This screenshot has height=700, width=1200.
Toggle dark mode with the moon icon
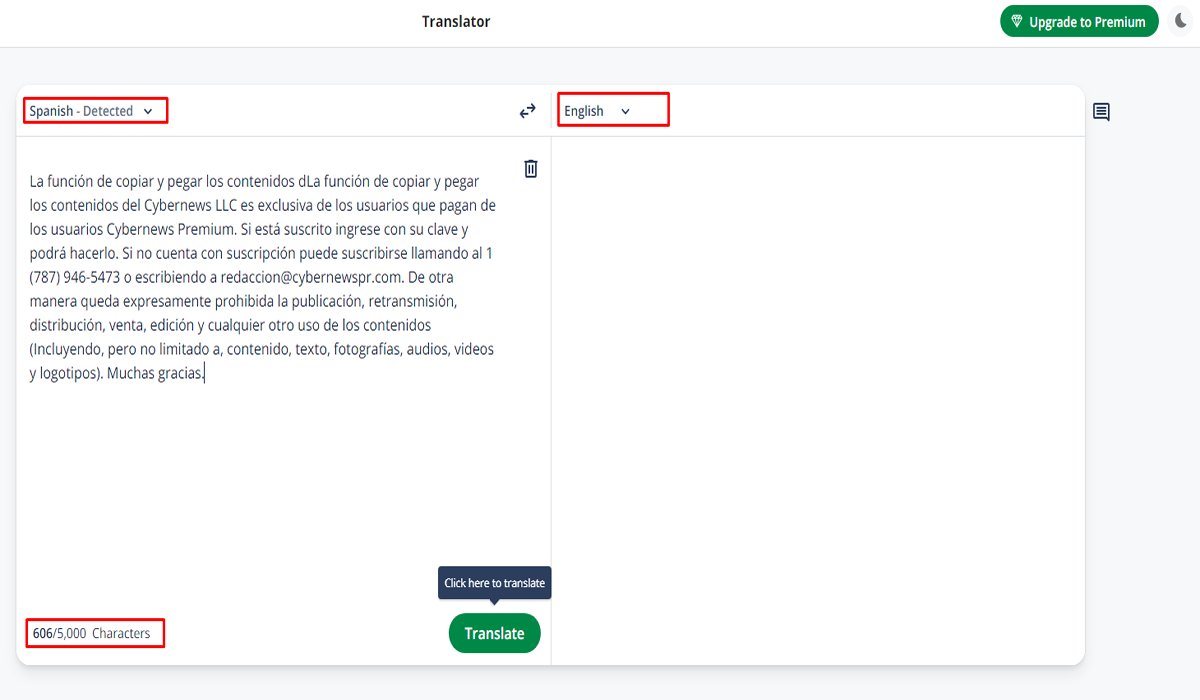tap(1179, 21)
